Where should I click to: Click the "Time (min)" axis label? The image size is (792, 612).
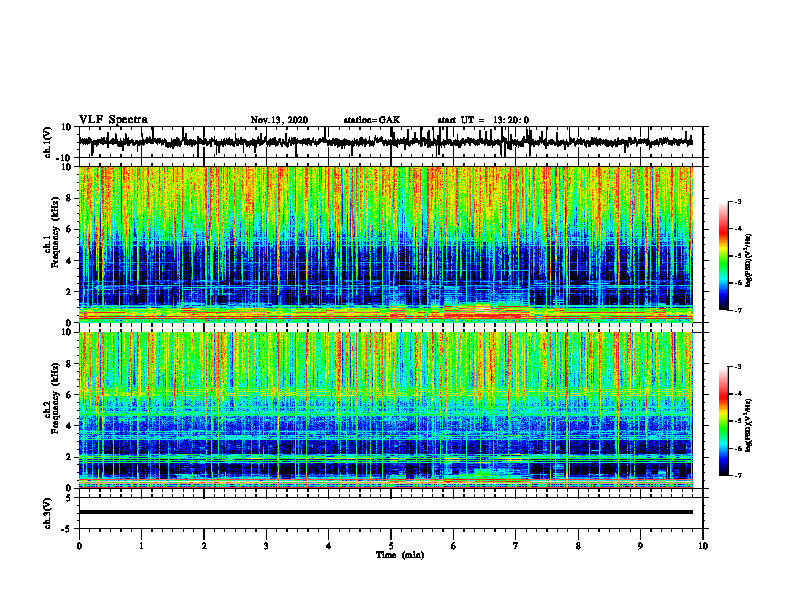tap(400, 555)
